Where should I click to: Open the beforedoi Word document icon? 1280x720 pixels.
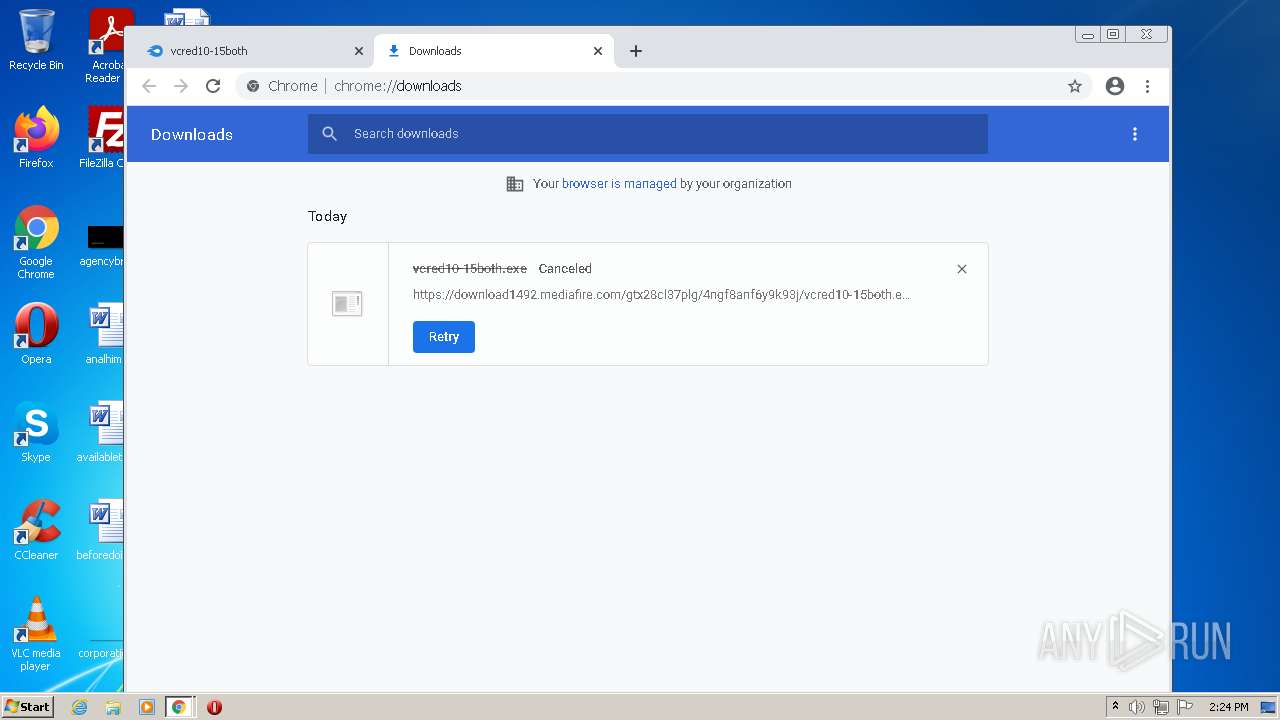[100, 530]
